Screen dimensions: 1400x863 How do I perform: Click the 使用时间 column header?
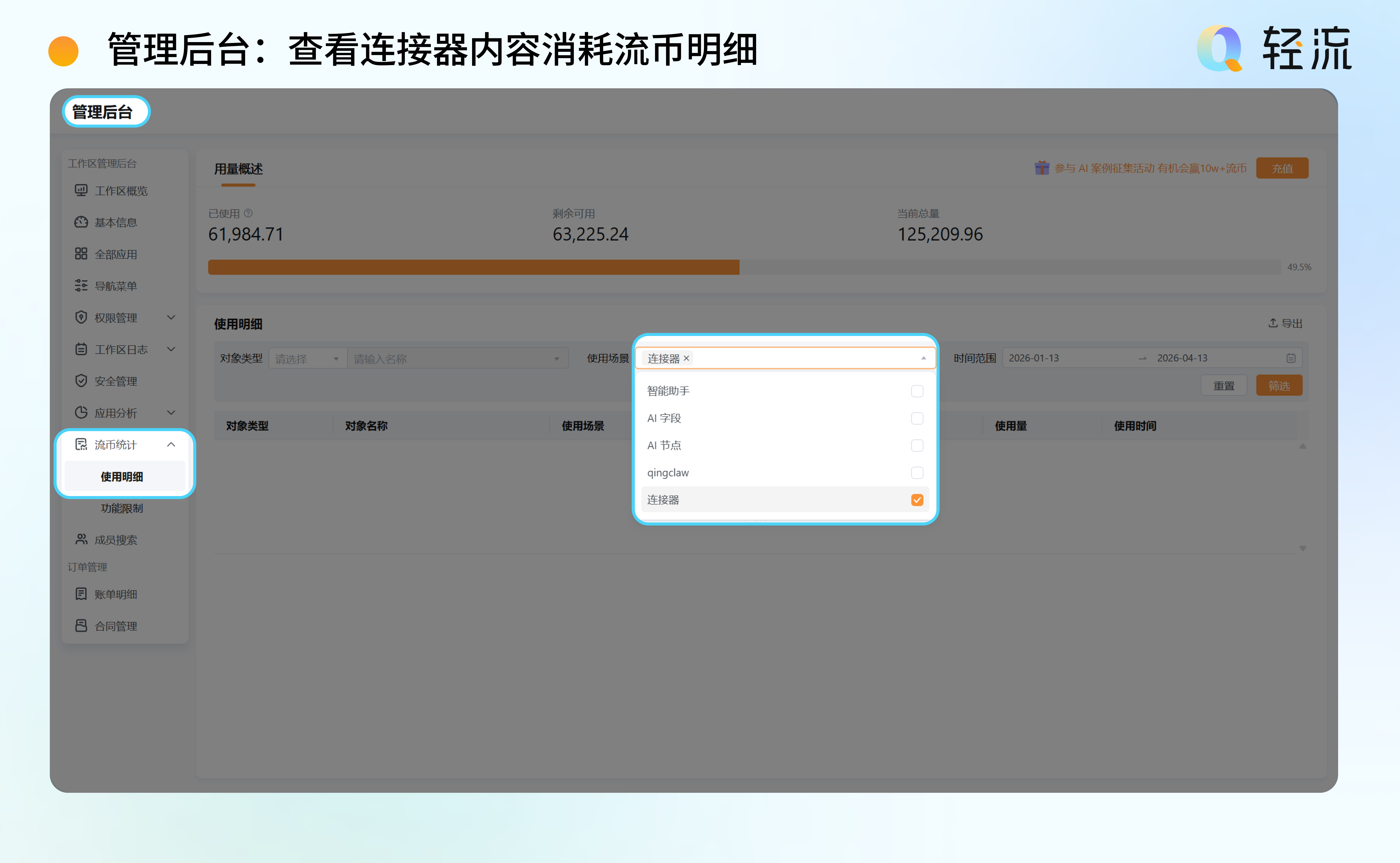[x=1135, y=426]
